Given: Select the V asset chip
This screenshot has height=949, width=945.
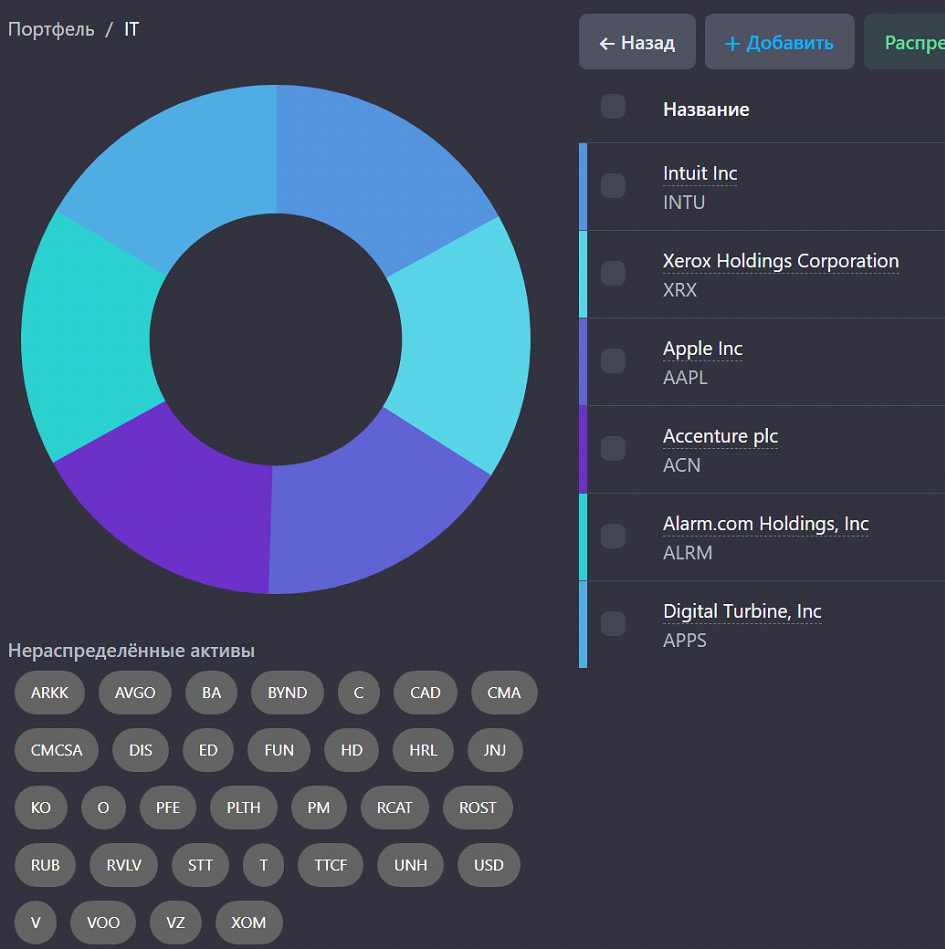Looking at the screenshot, I should tap(36, 922).
